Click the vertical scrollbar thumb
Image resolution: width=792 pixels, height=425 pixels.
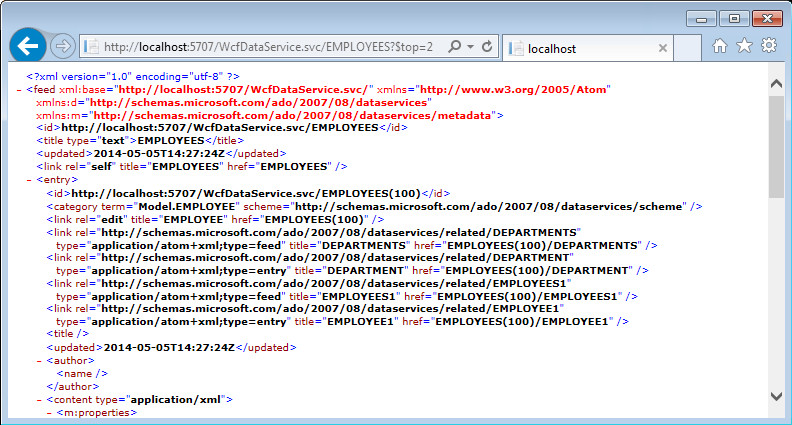tap(776, 147)
